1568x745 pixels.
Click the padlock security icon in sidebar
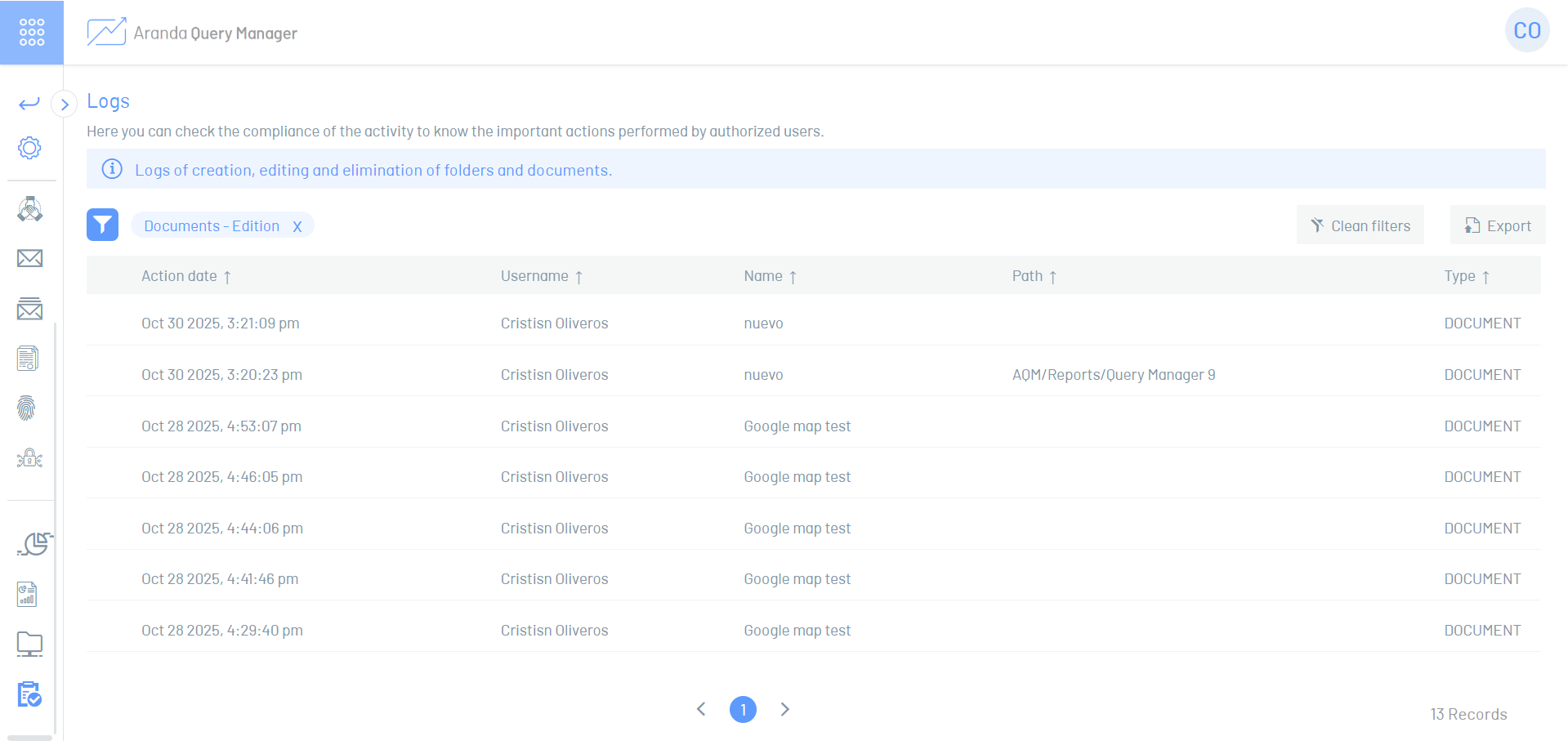[x=29, y=458]
